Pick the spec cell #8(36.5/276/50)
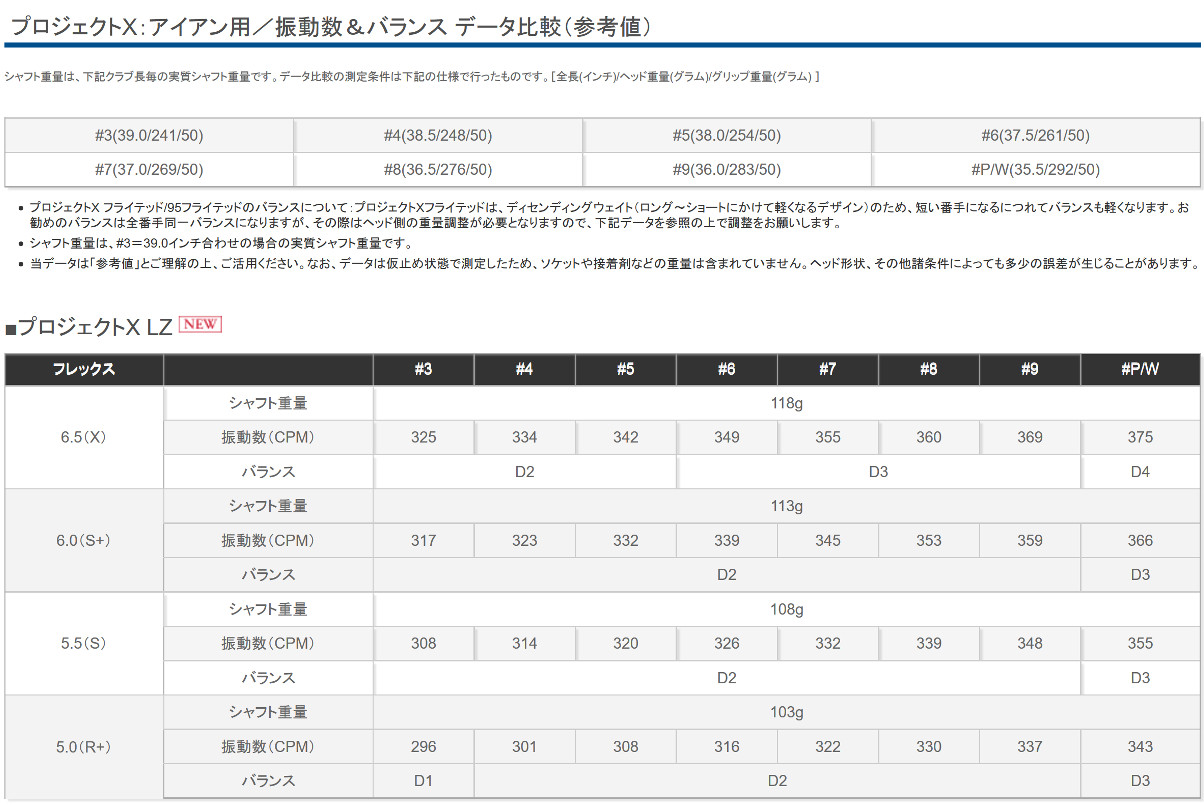 click(x=438, y=170)
